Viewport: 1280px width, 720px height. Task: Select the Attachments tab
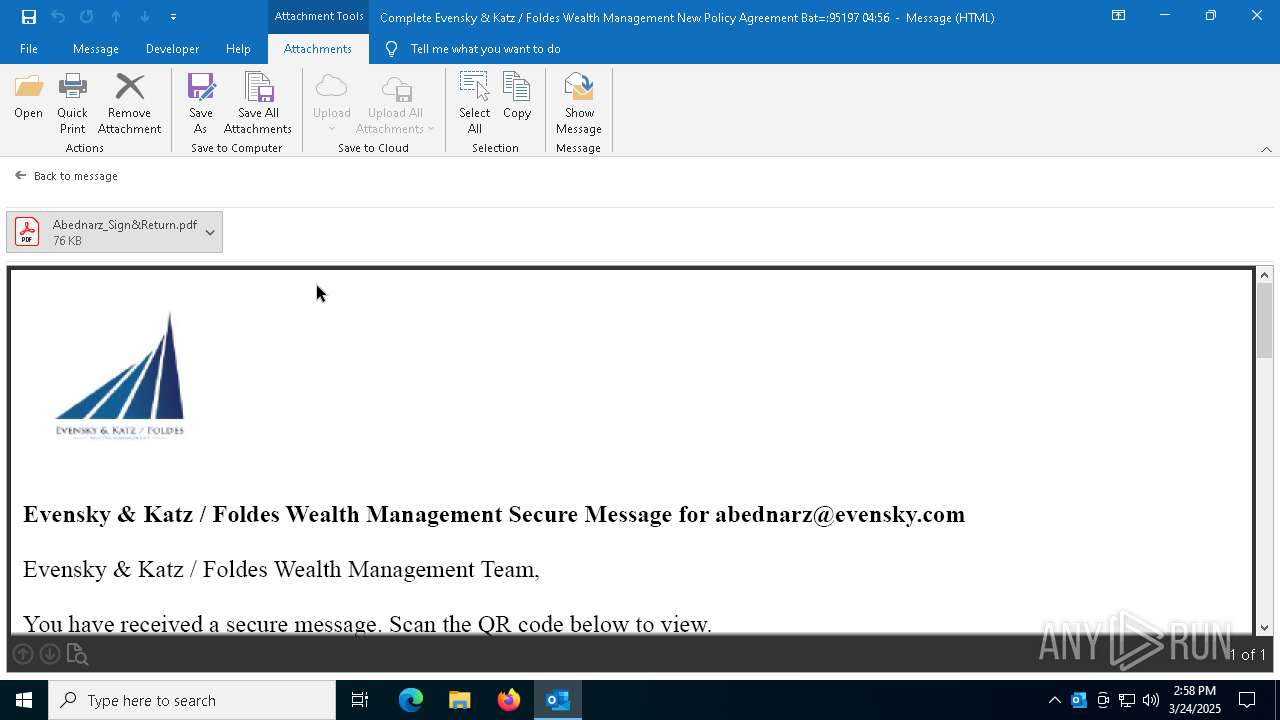[x=317, y=49]
